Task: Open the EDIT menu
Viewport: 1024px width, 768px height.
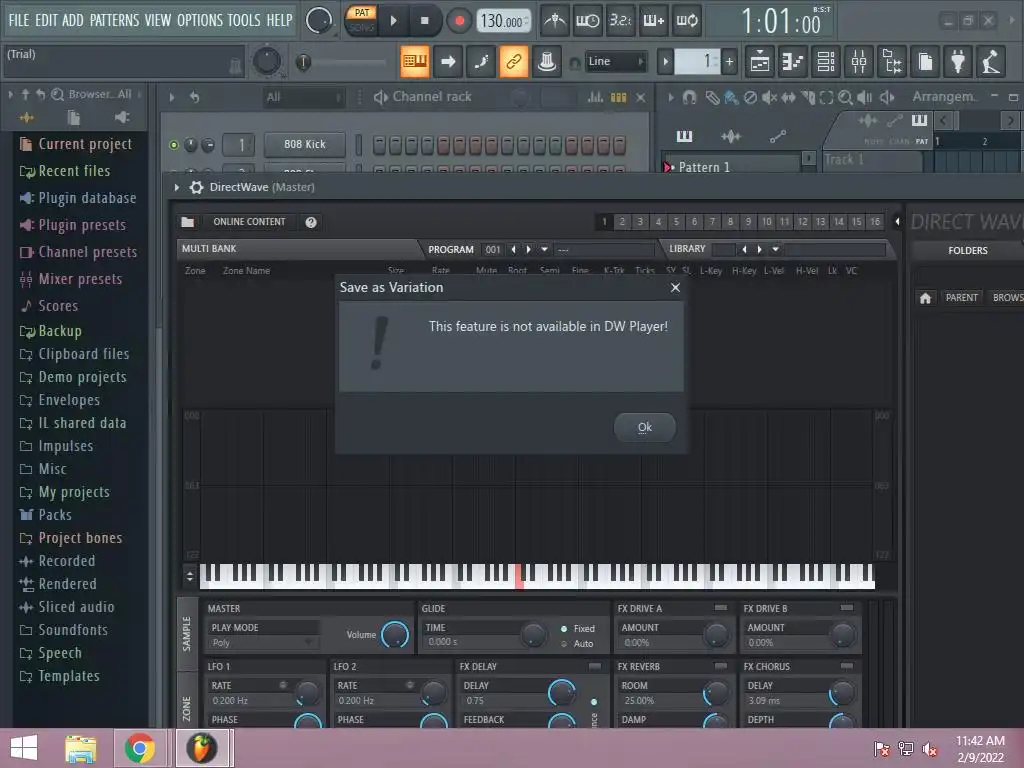Action: [x=46, y=20]
